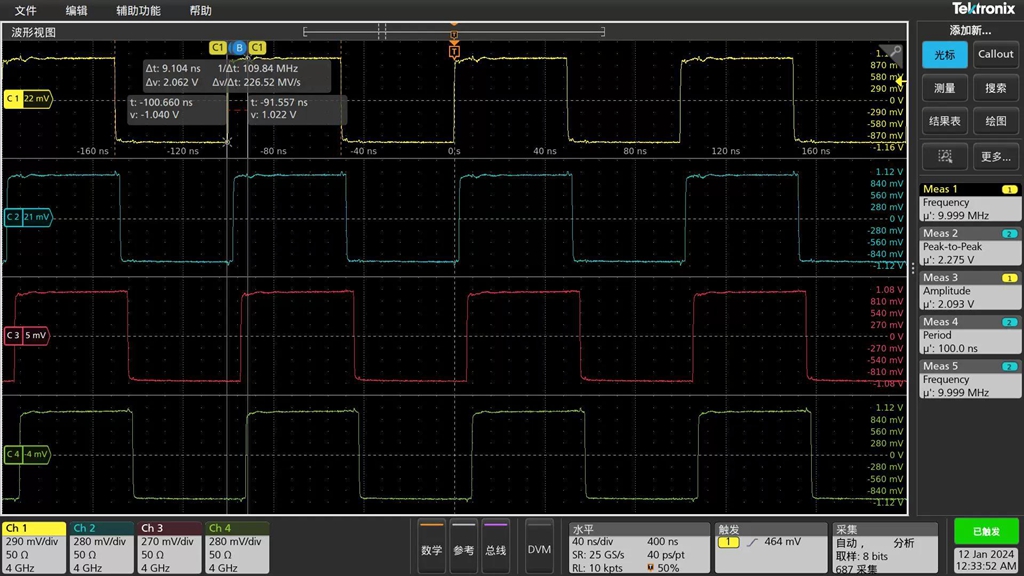Click the zoom box magnifier icon
Image resolution: width=1024 pixels, height=576 pixels.
tap(944, 156)
